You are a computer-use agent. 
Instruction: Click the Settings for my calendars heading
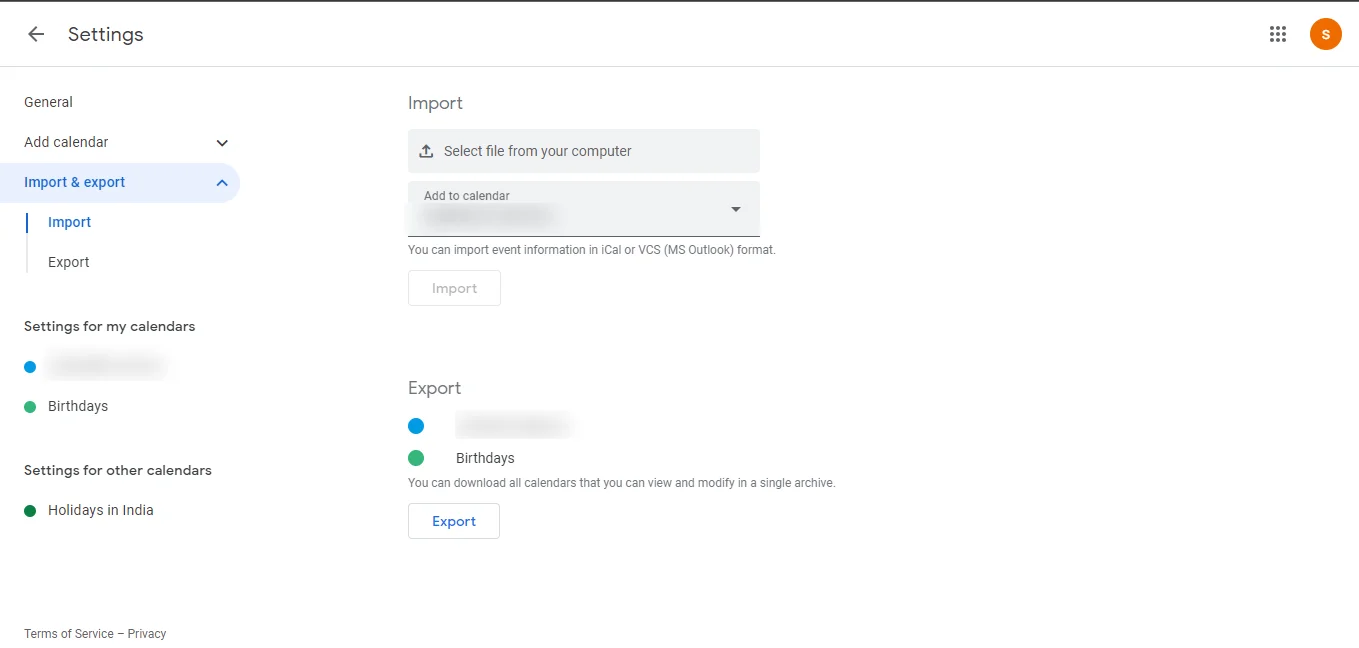pyautogui.click(x=110, y=326)
